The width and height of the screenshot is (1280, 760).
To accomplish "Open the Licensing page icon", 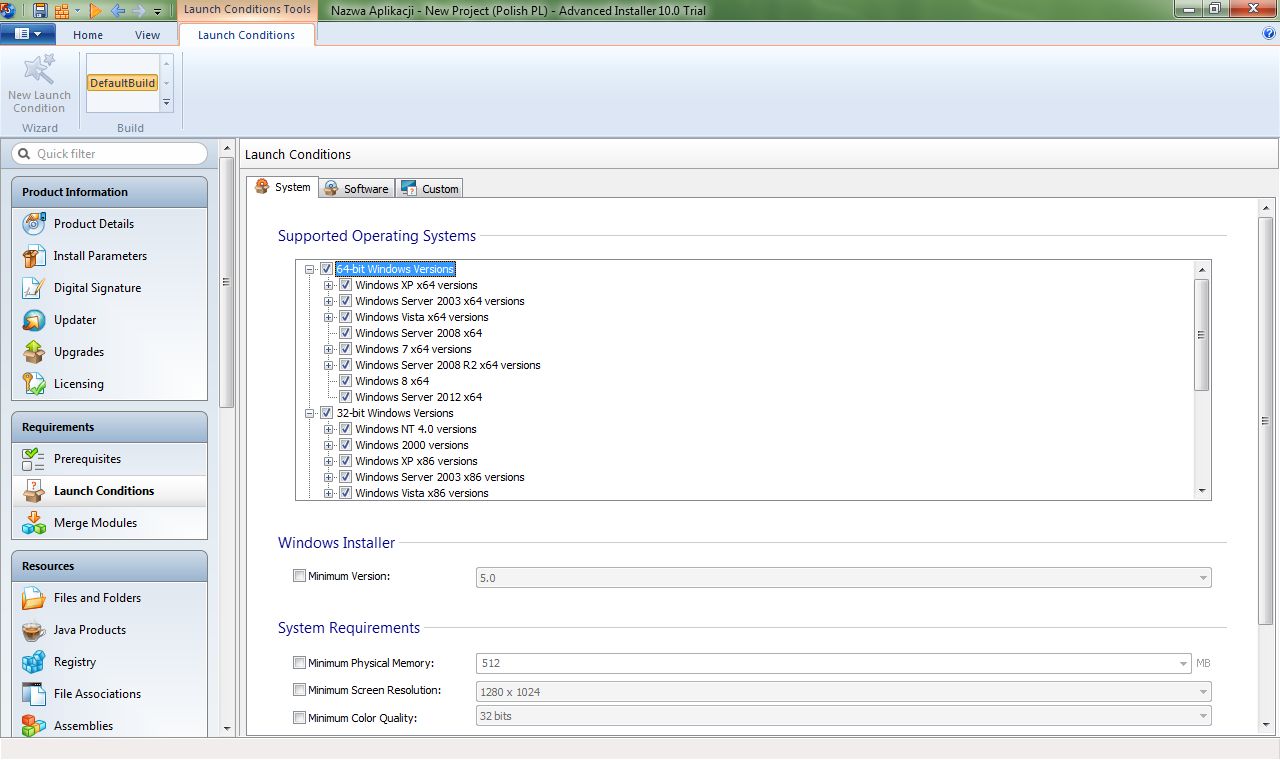I will pyautogui.click(x=34, y=384).
